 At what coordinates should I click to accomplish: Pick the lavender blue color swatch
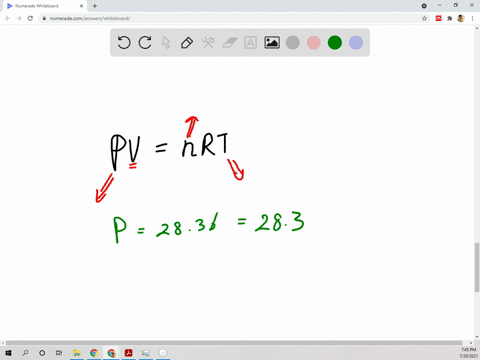coord(356,43)
